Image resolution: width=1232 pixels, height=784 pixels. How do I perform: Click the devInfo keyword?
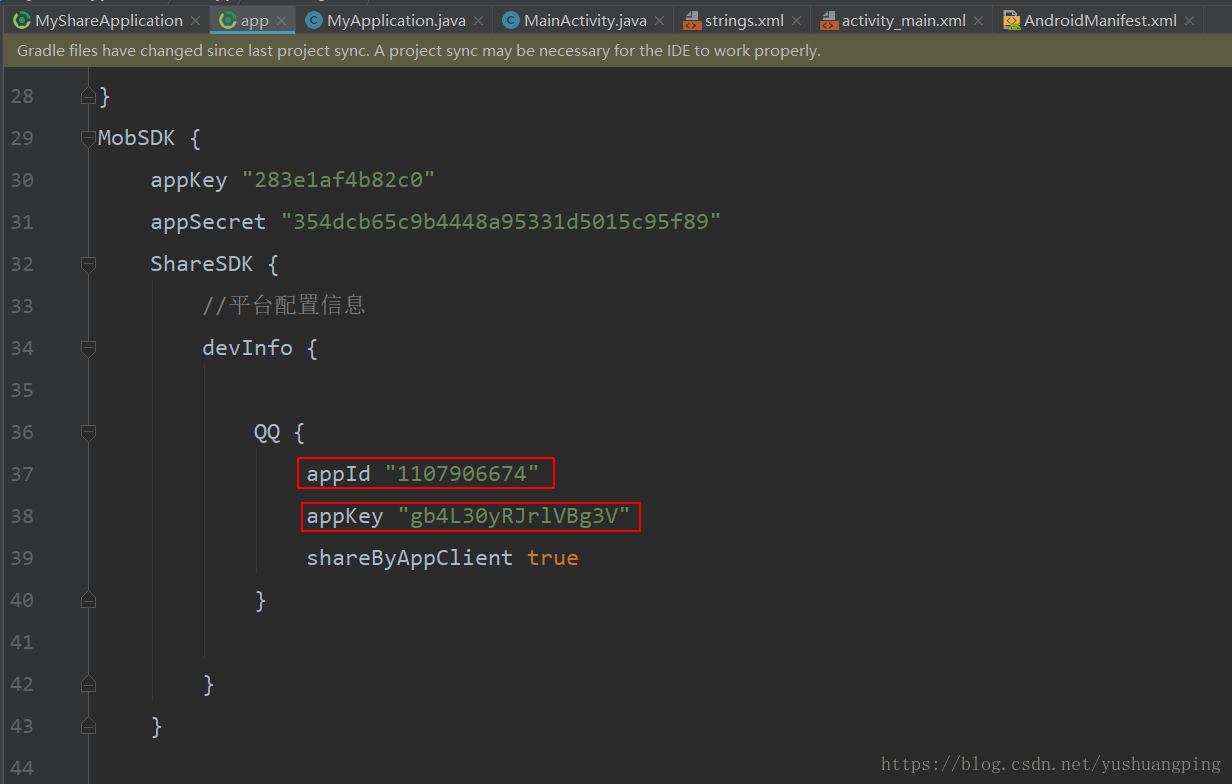(x=248, y=348)
